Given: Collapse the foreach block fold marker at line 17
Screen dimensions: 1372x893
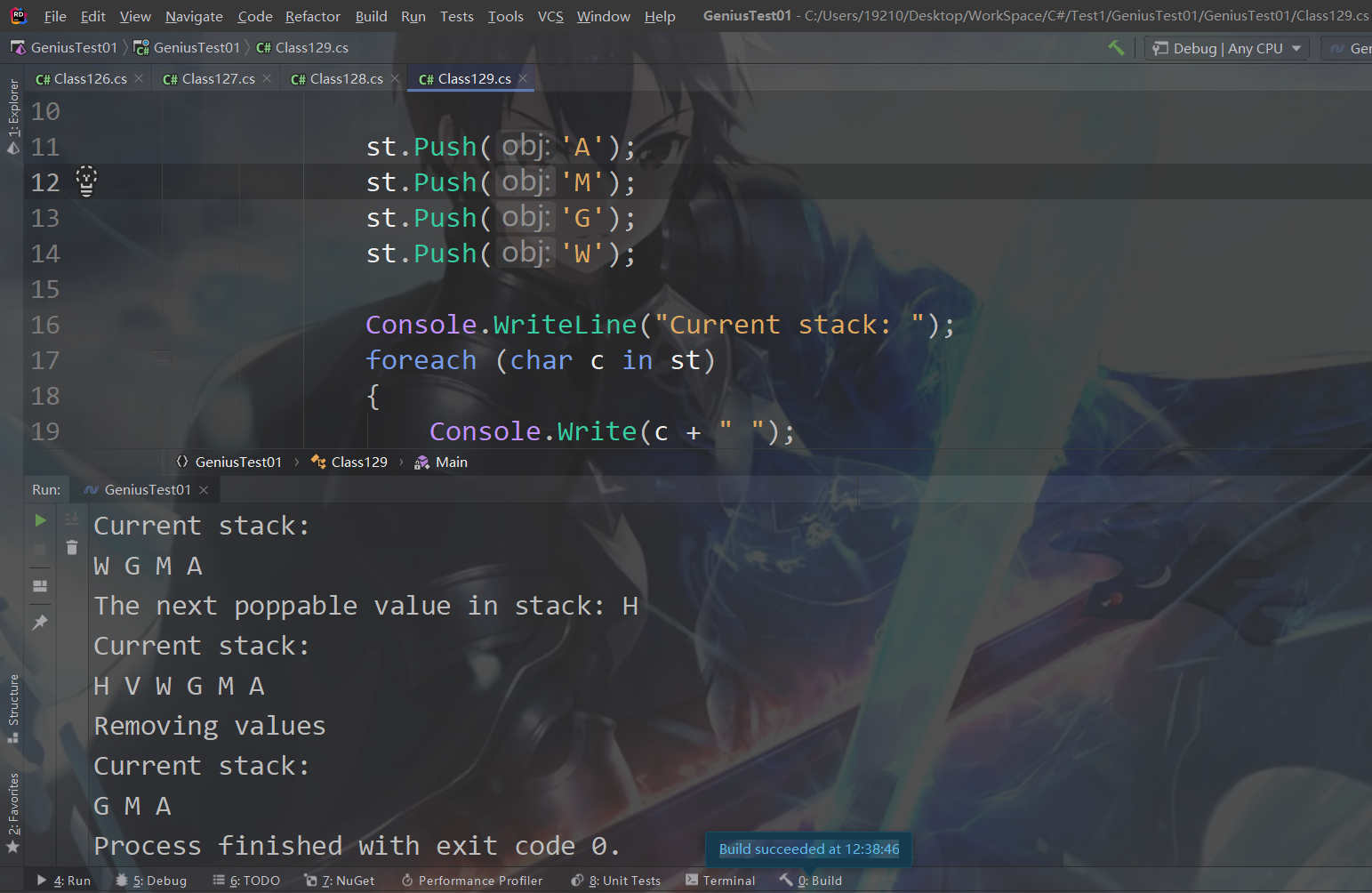Looking at the screenshot, I should (x=162, y=359).
